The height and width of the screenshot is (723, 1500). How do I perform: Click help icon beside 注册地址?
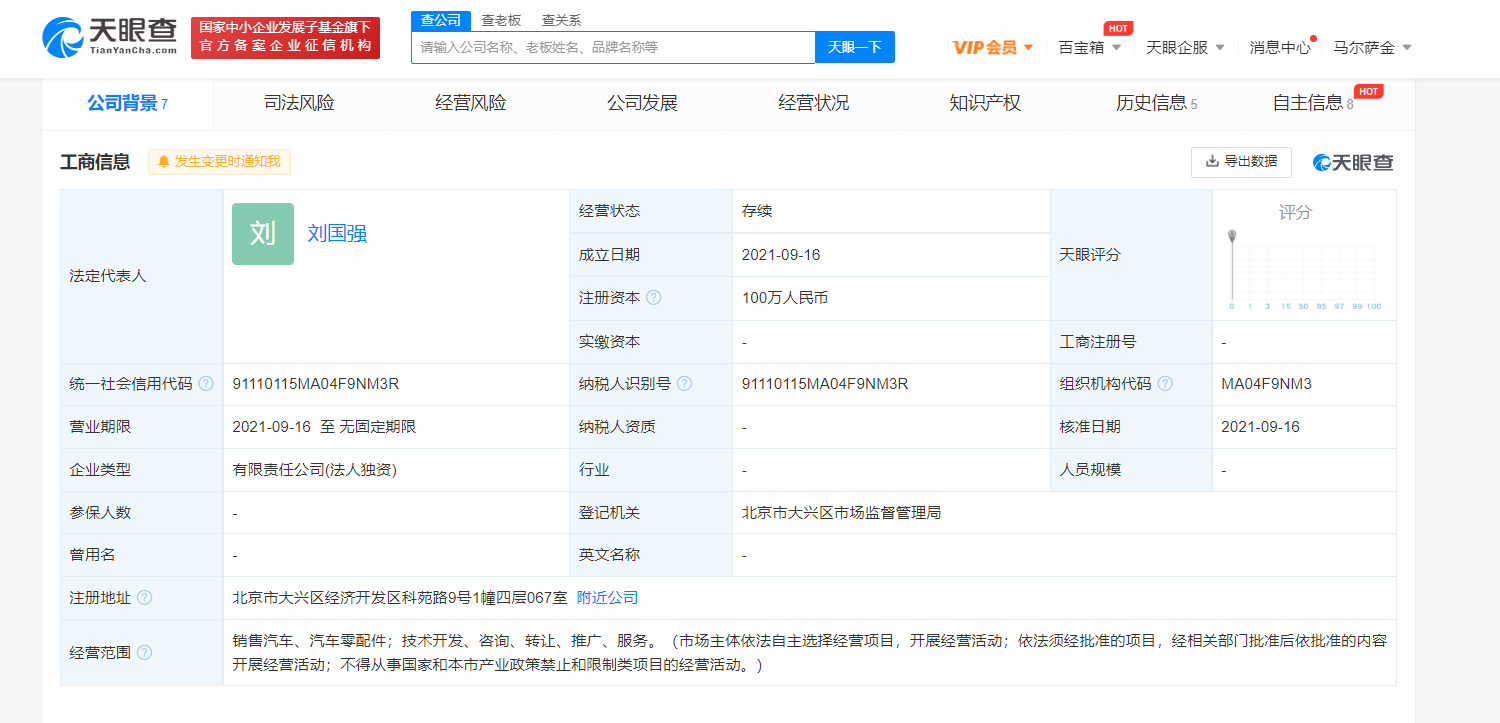[145, 598]
